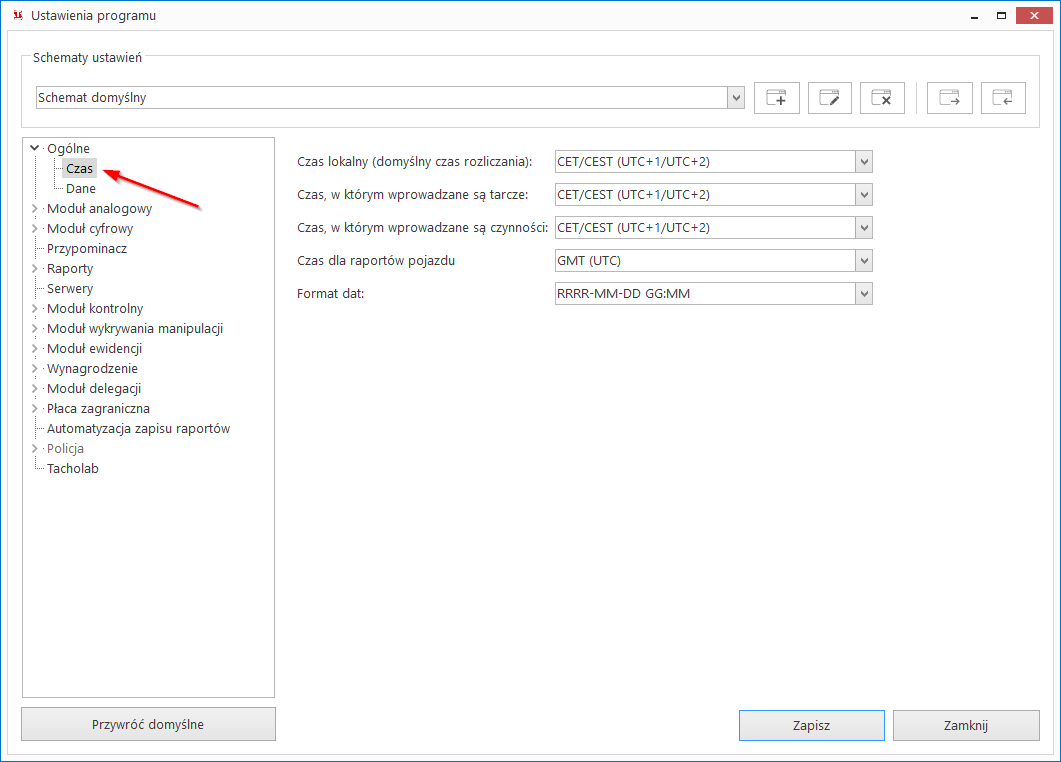Select Moduł cyfrowy in the tree
The height and width of the screenshot is (762, 1061).
point(90,229)
